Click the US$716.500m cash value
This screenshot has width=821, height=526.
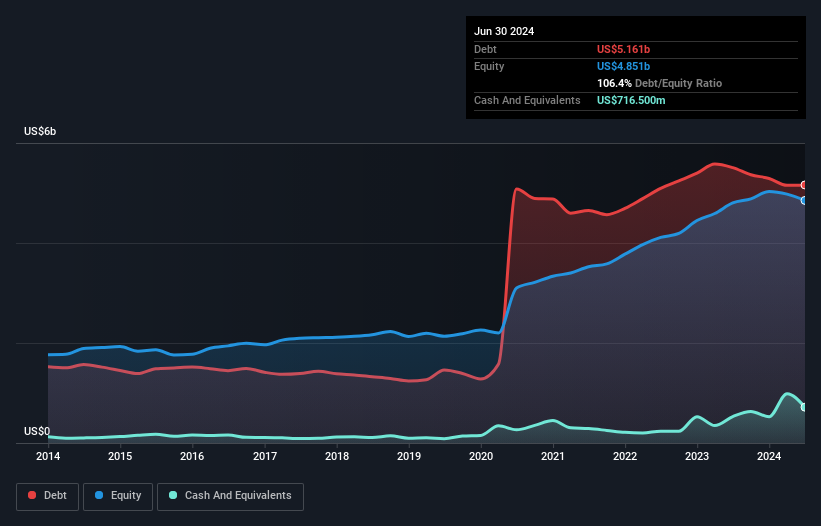(x=631, y=100)
